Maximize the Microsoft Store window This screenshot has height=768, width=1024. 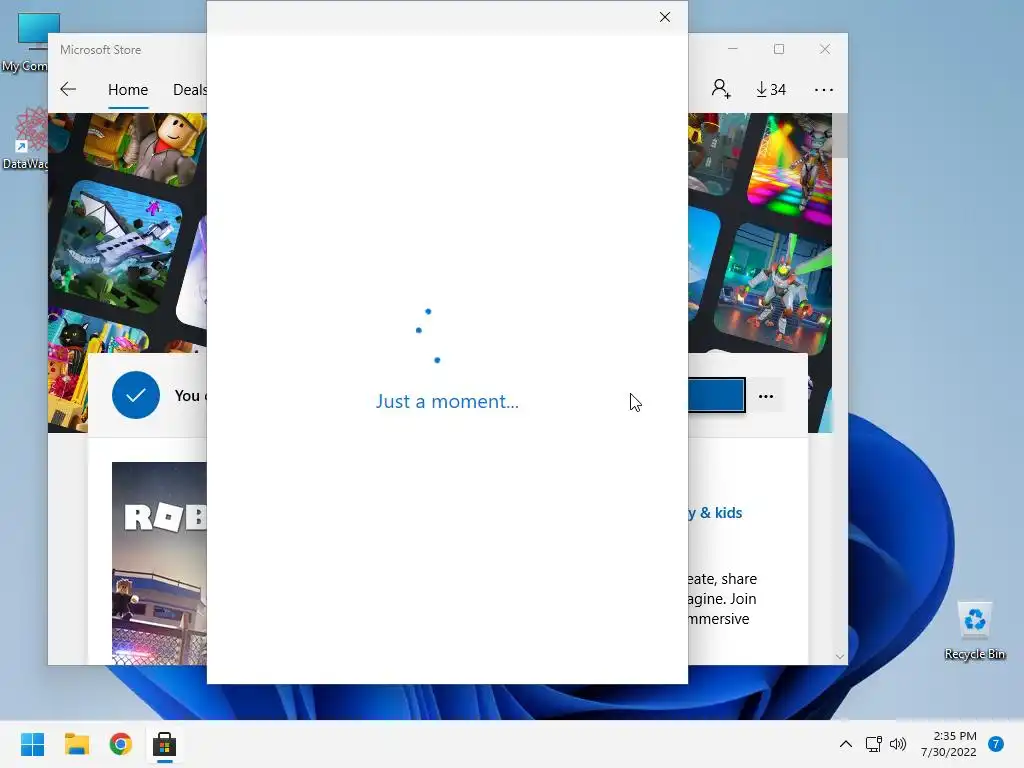(778, 49)
